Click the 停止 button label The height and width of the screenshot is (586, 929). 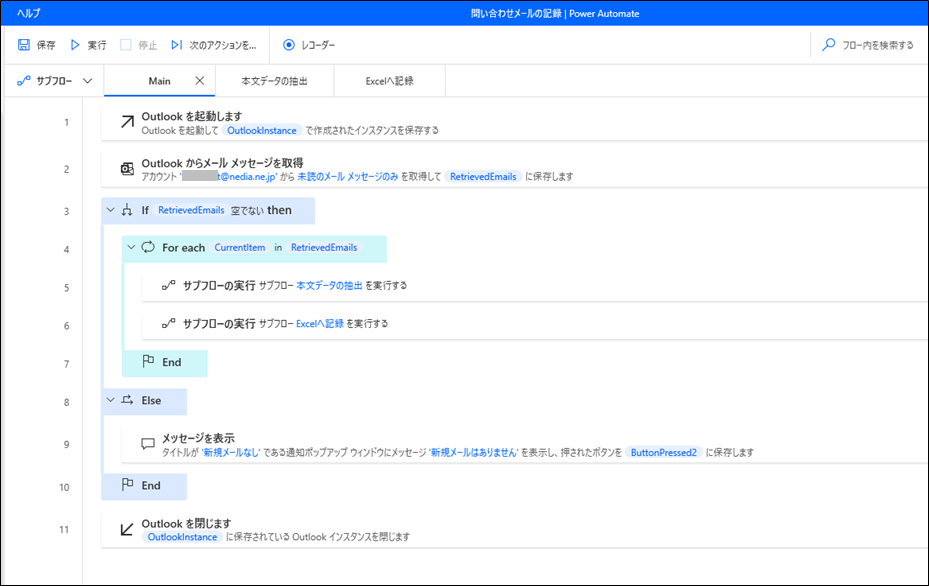click(x=148, y=45)
